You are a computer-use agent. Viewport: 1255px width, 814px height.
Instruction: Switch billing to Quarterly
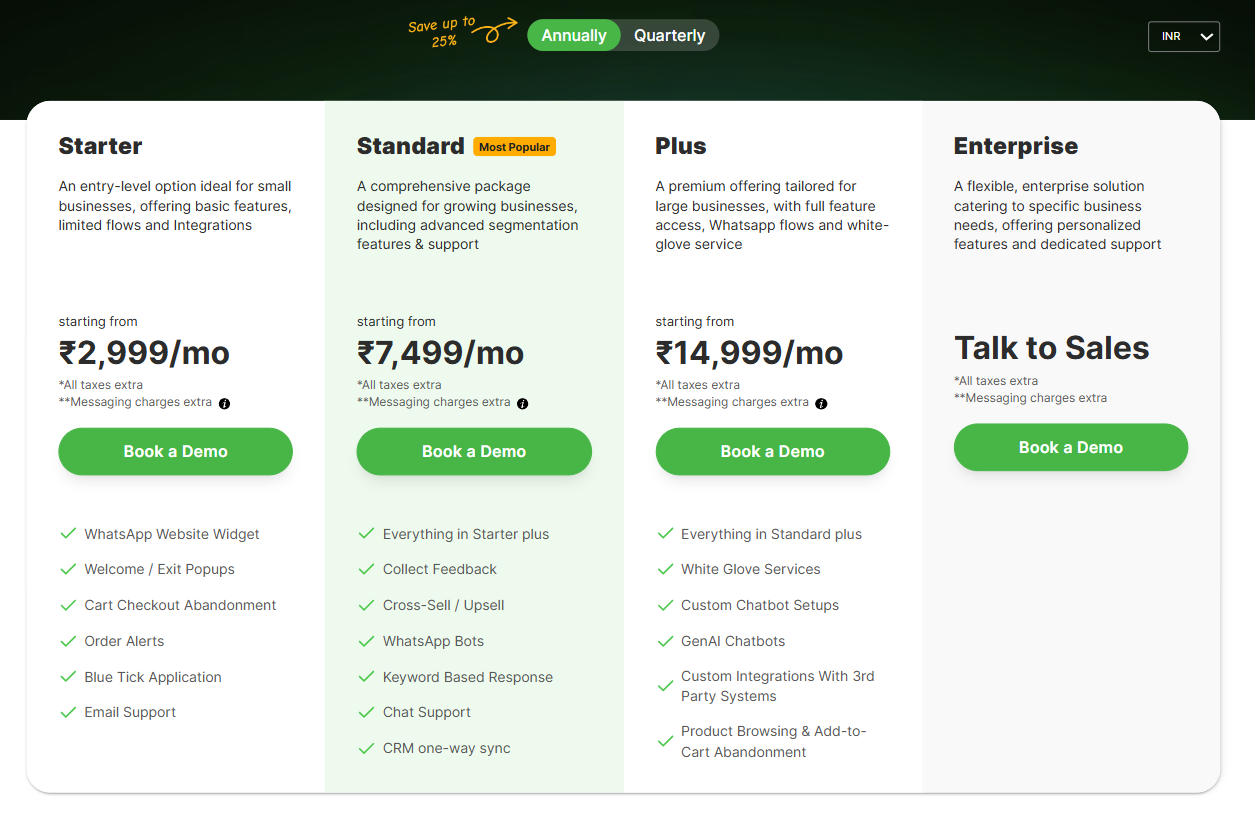point(669,35)
